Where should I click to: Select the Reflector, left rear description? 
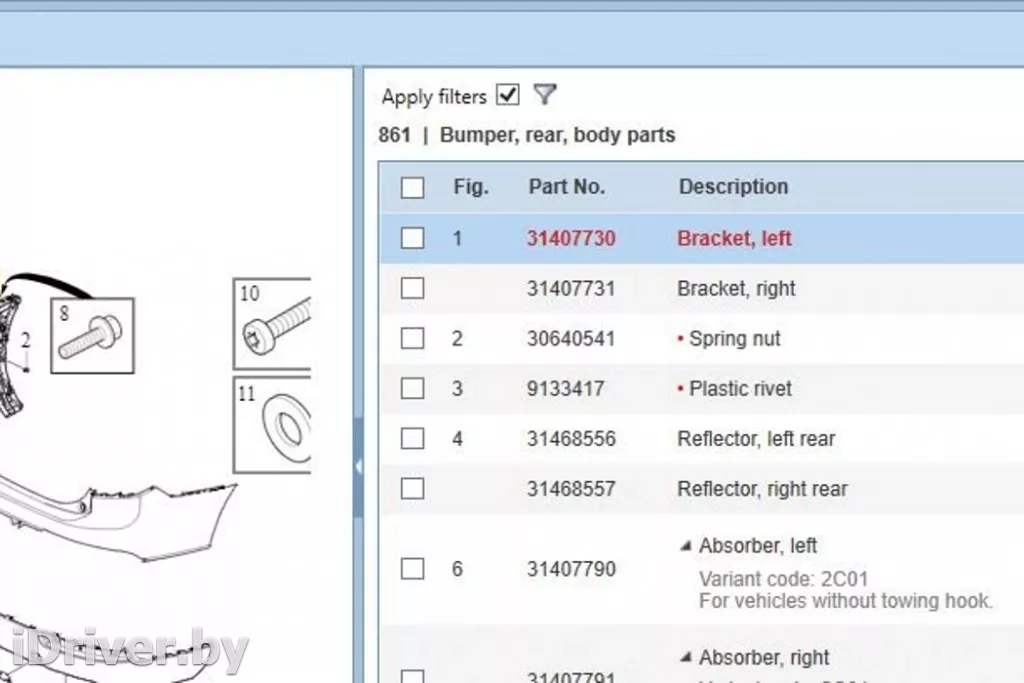[756, 439]
